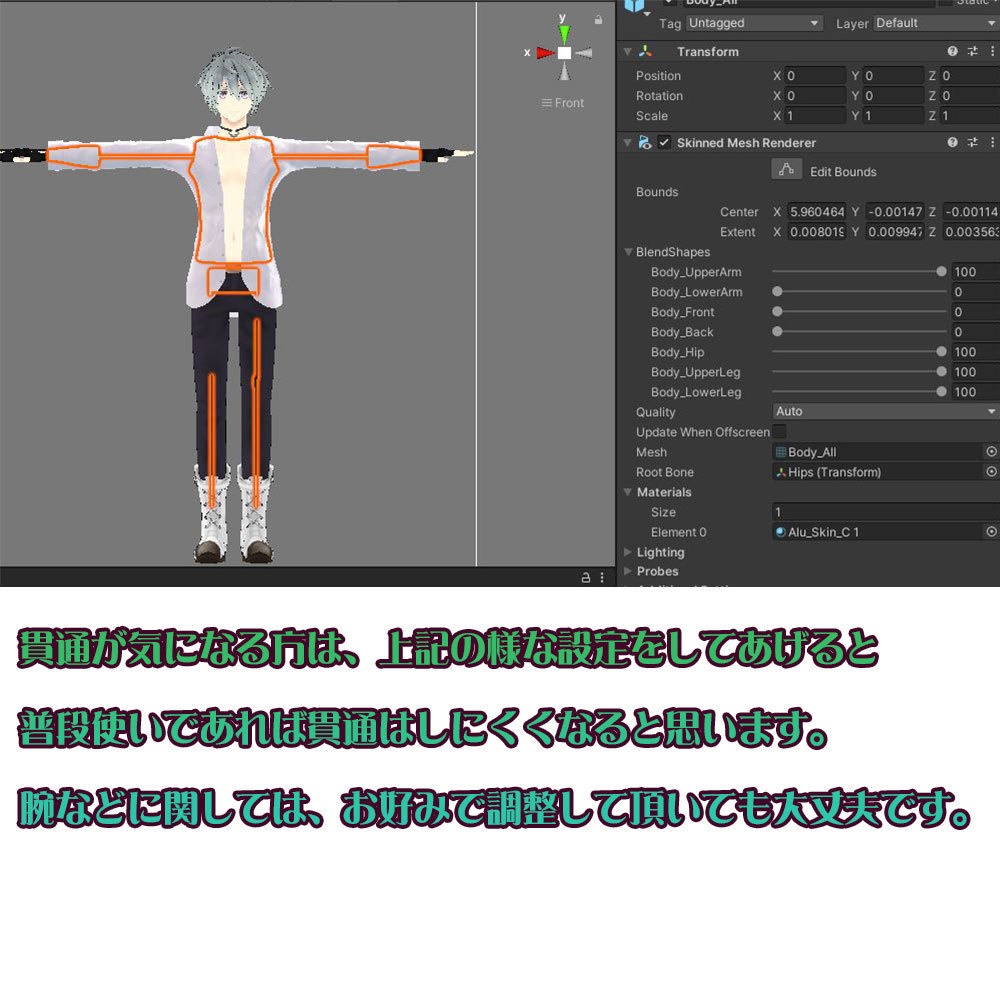Expand the Lighting section
1000x1000 pixels.
[628, 552]
